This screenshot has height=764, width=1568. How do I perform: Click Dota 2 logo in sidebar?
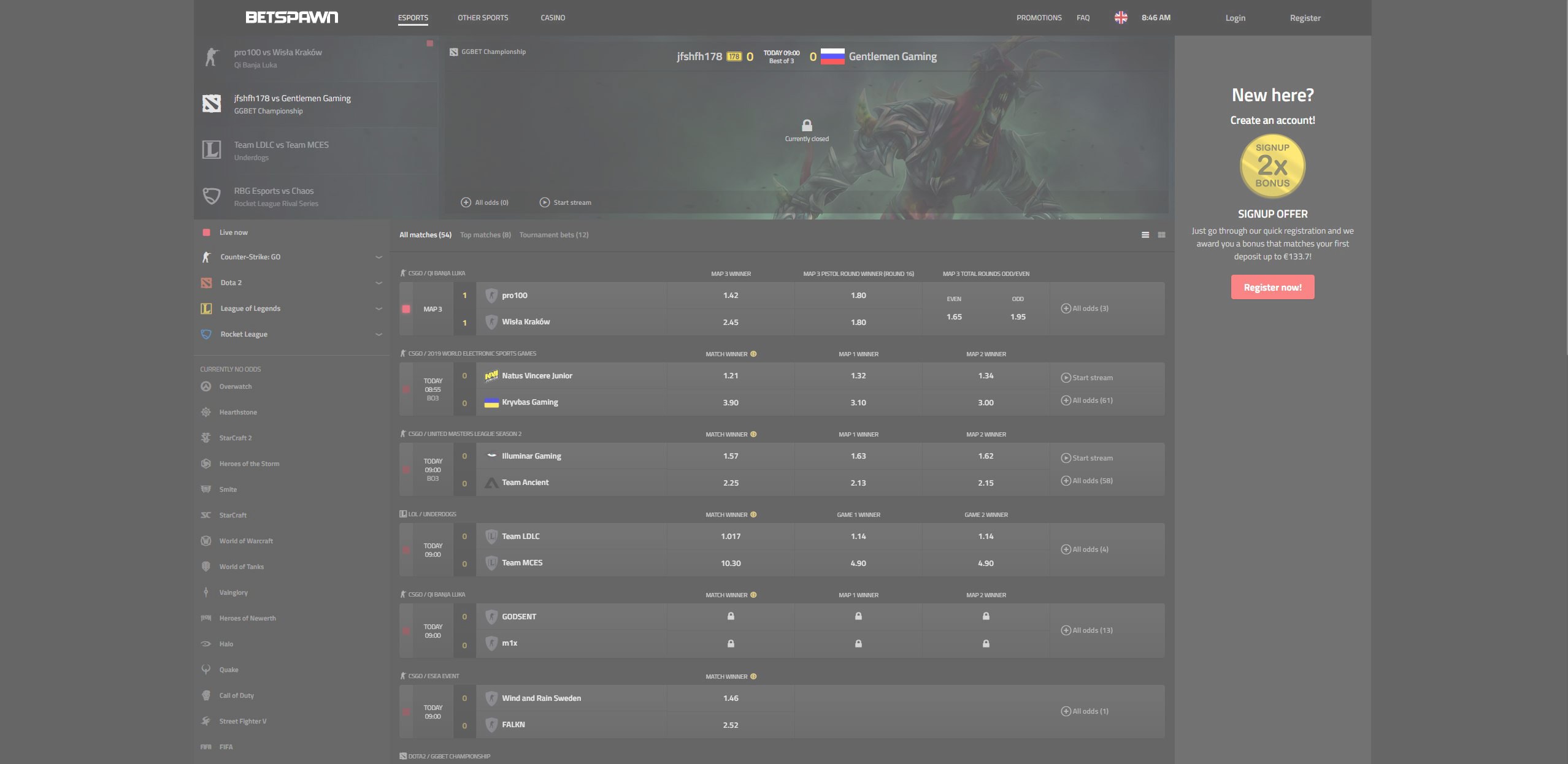click(x=206, y=283)
